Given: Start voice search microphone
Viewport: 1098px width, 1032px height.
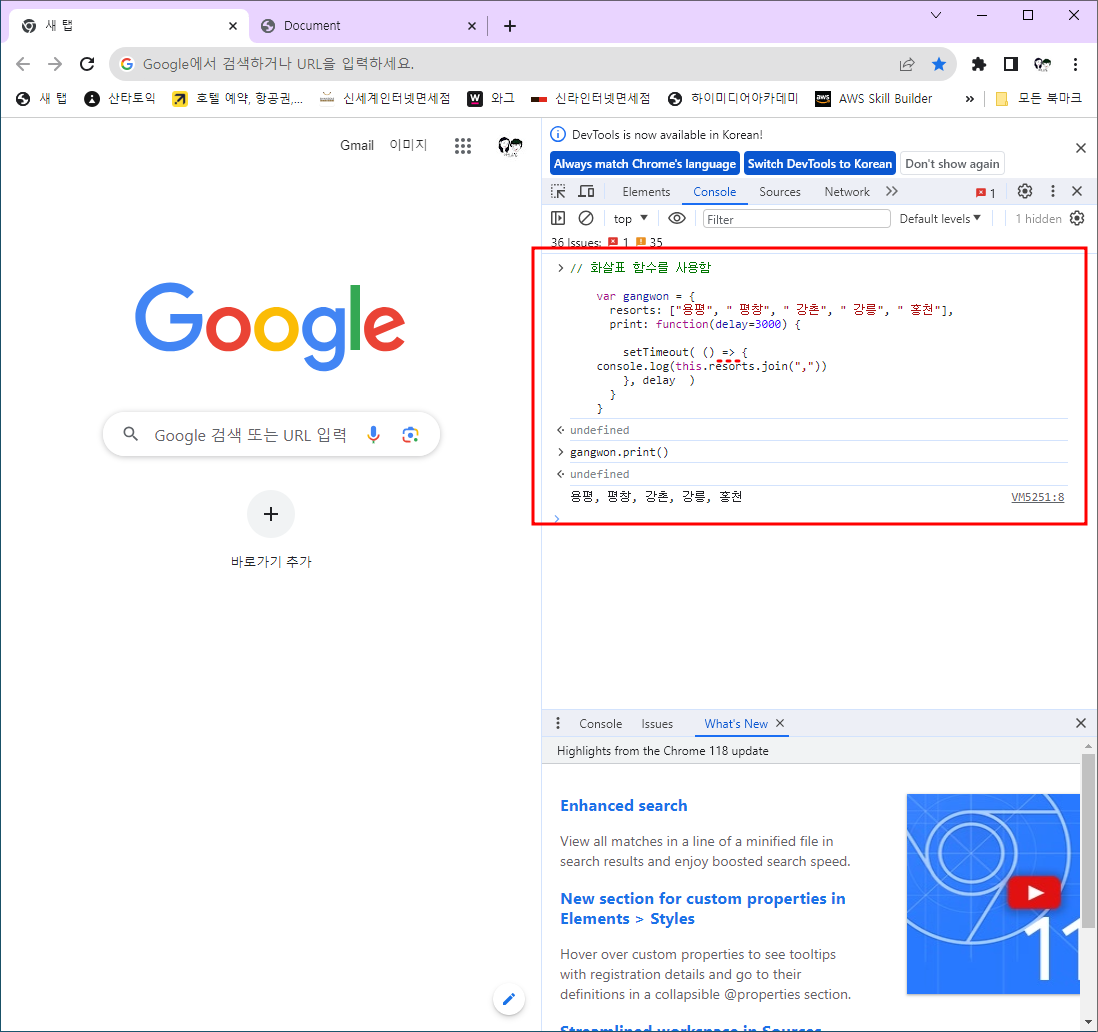Looking at the screenshot, I should click(374, 435).
